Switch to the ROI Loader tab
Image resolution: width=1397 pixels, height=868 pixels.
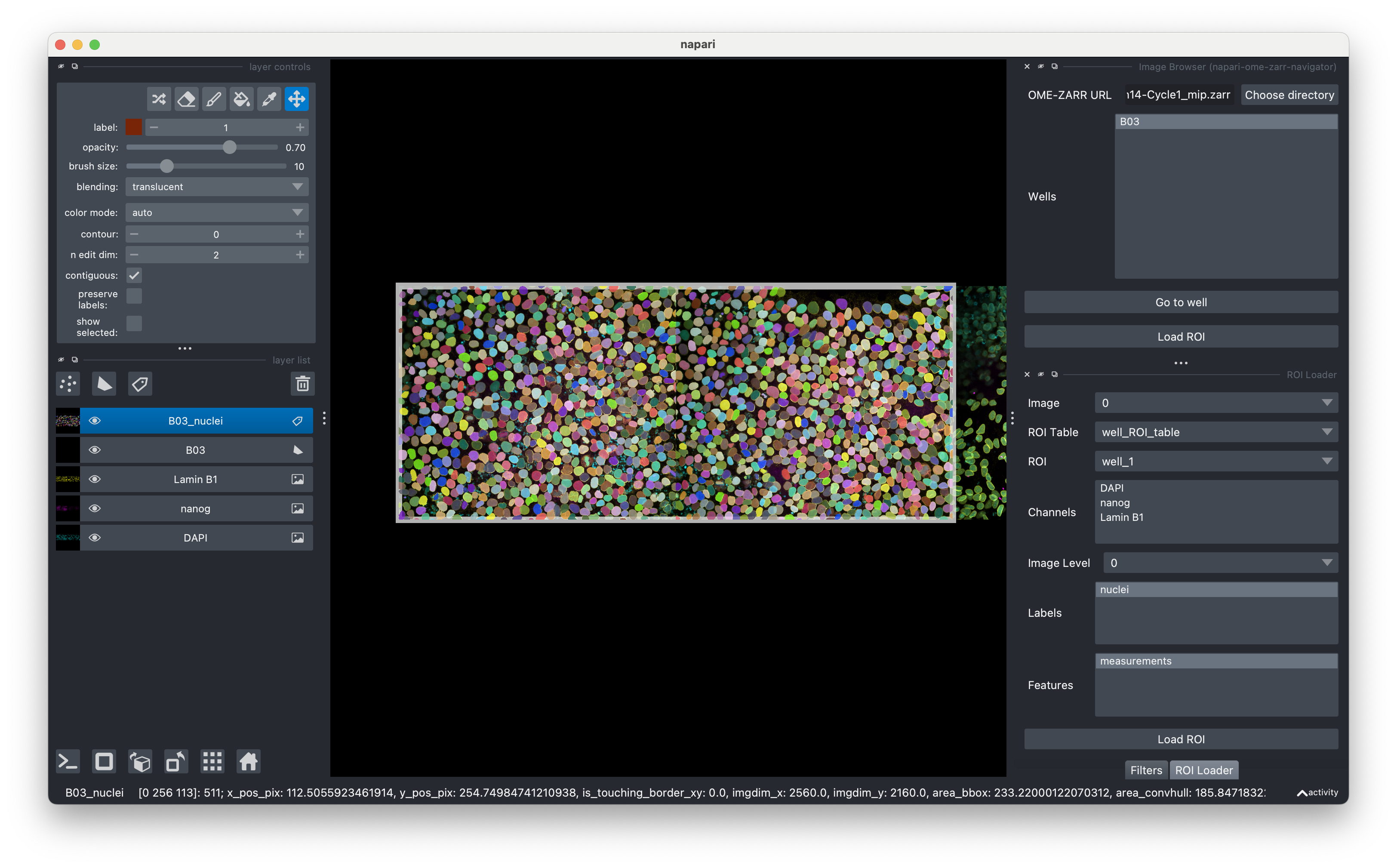tap(1203, 770)
